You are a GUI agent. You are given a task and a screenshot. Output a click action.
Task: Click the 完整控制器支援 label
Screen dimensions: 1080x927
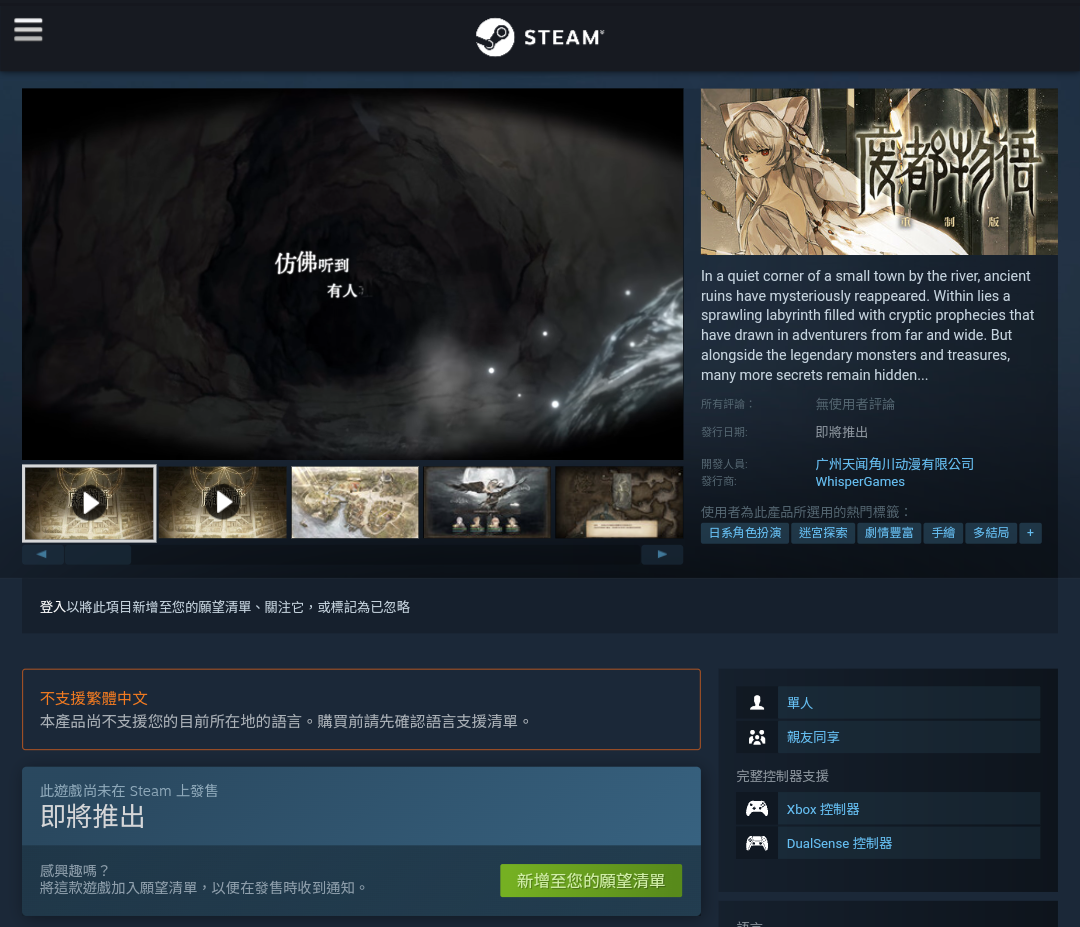pyautogui.click(x=782, y=776)
